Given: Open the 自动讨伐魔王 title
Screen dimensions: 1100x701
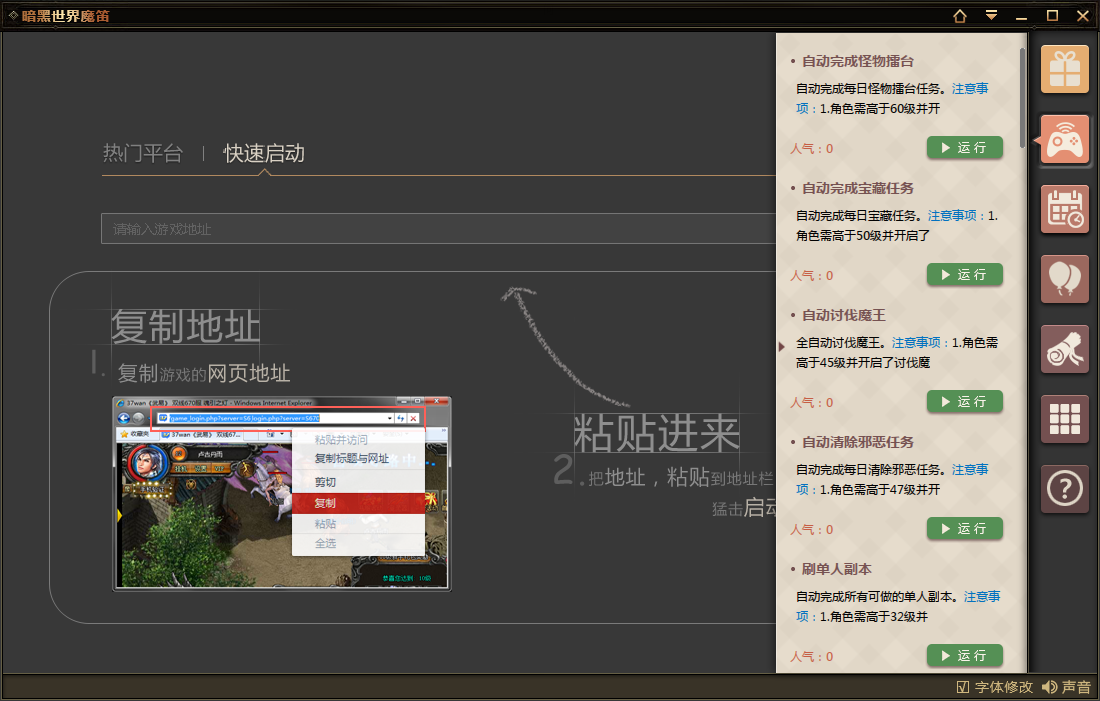Looking at the screenshot, I should point(843,315).
